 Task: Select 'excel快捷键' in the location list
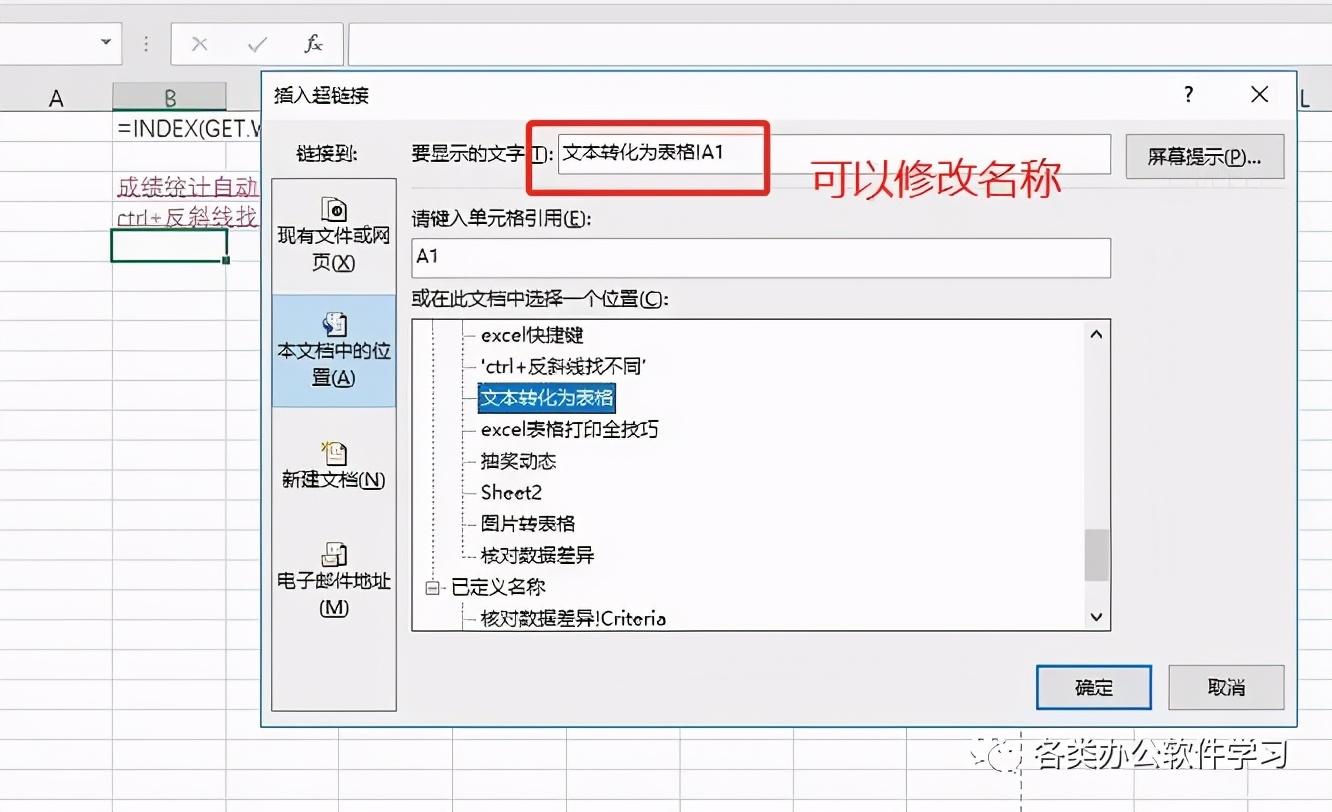[x=532, y=335]
